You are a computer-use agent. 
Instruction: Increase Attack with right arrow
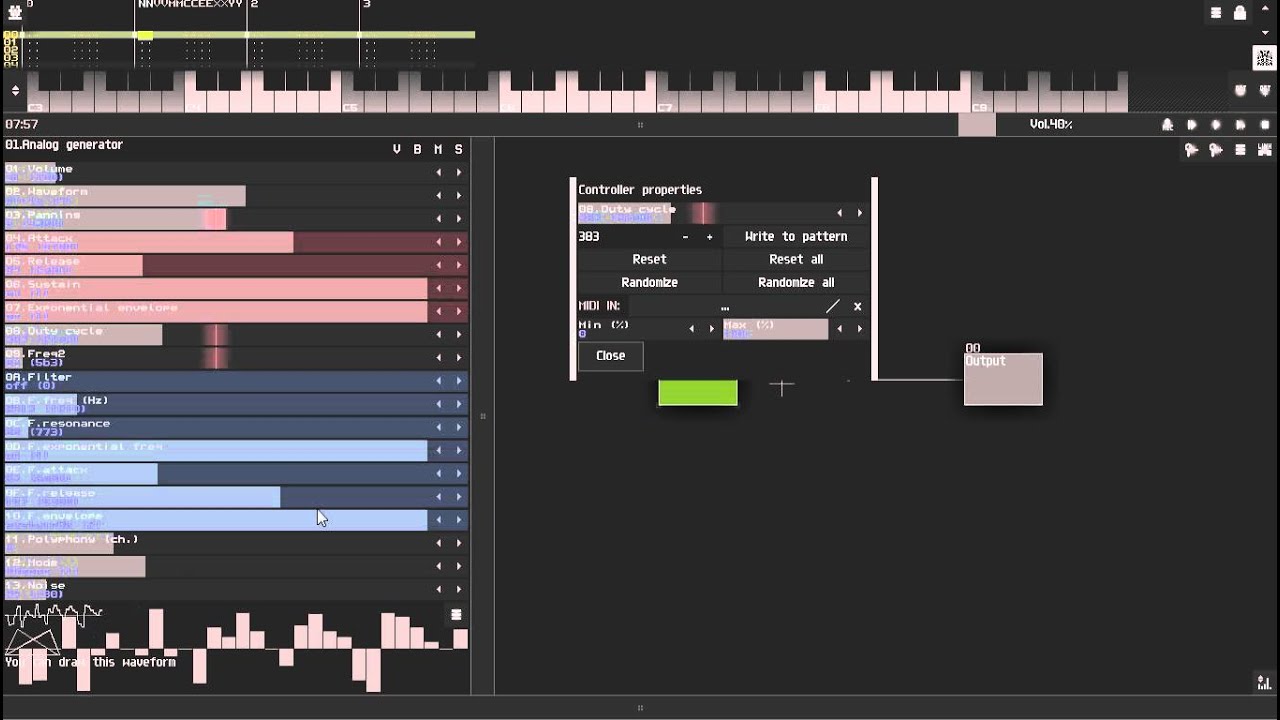[x=459, y=242]
